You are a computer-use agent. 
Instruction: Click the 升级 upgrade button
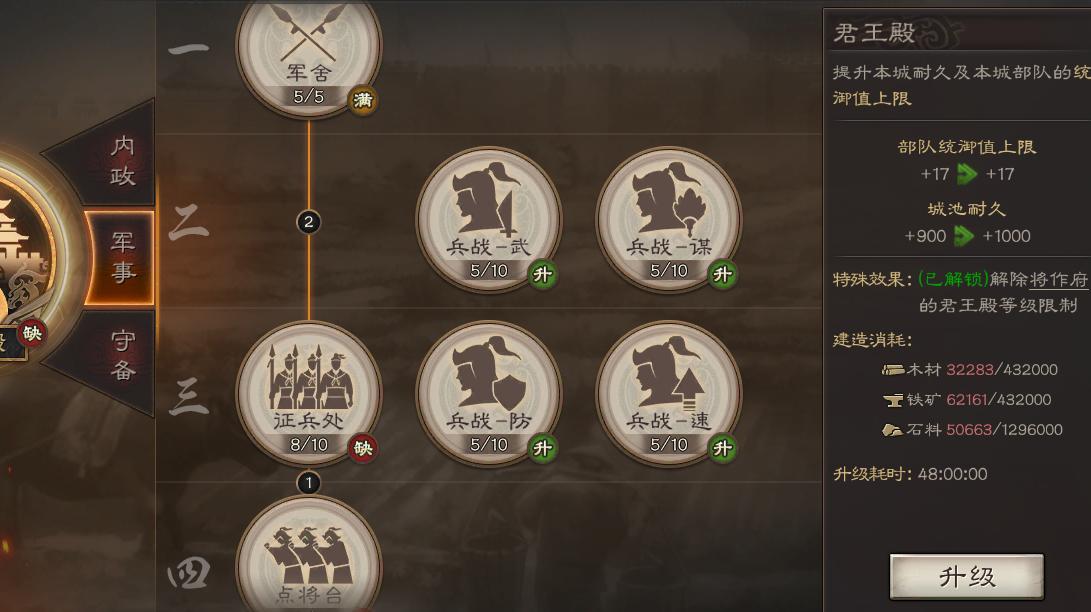[x=966, y=577]
